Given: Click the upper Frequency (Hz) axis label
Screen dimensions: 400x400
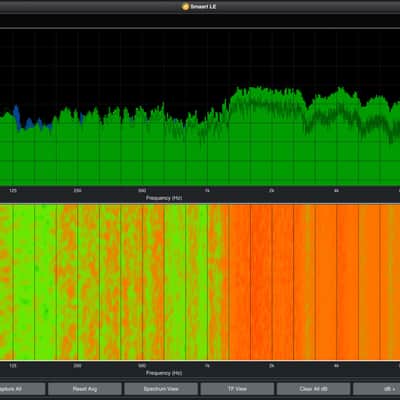Looking at the screenshot, I should coord(164,198).
